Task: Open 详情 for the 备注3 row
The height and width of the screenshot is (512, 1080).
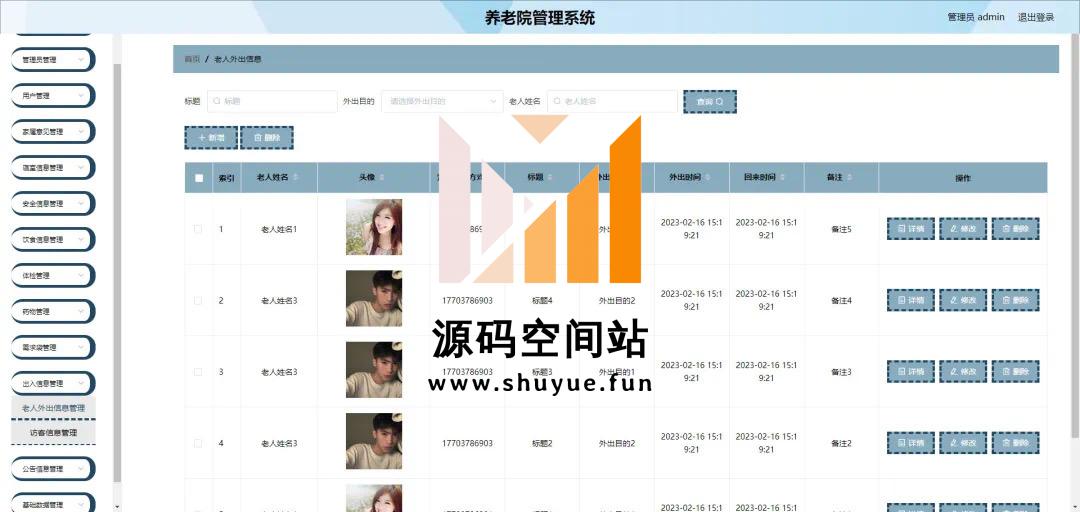Action: (911, 371)
